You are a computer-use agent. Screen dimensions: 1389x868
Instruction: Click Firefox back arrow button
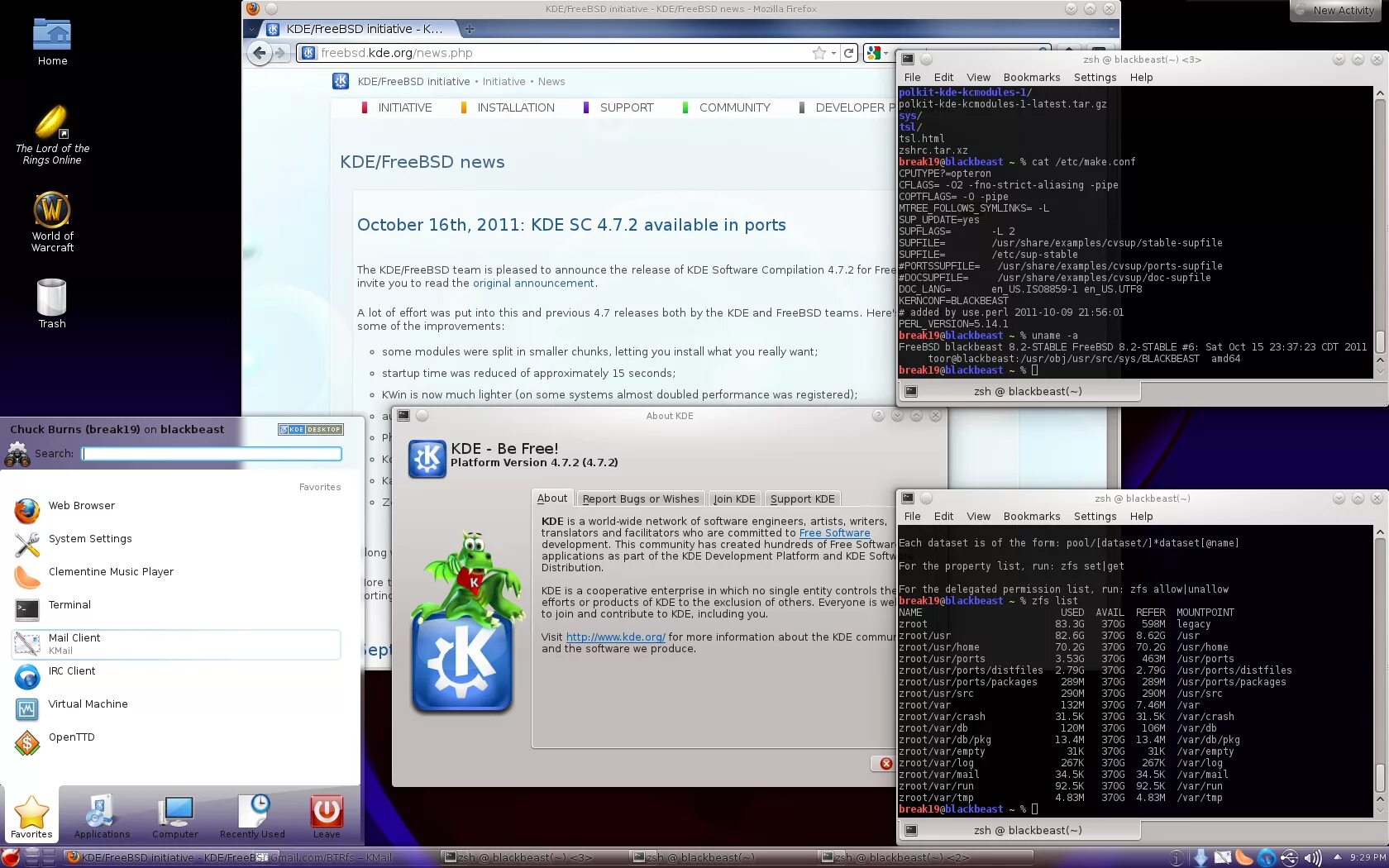(260, 53)
